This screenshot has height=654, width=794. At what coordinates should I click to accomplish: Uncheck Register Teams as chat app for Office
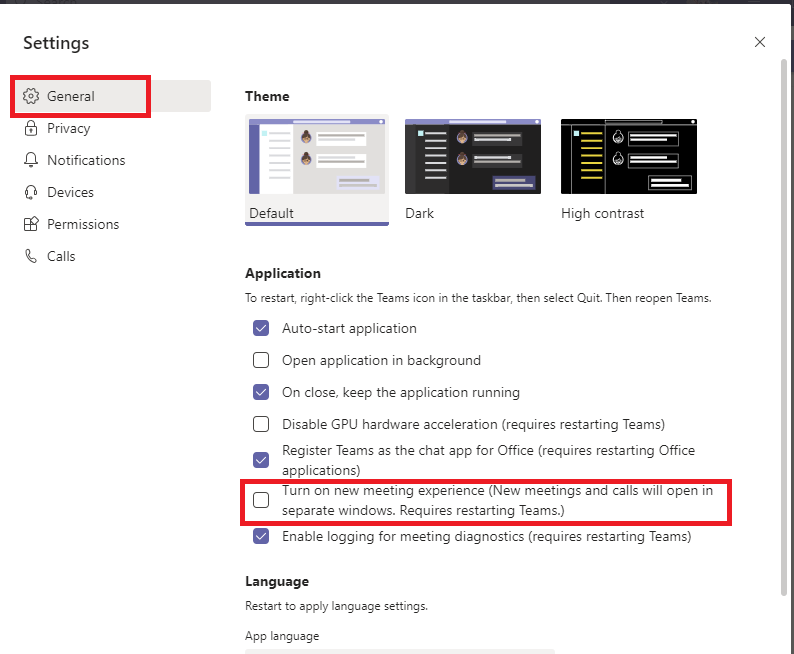tap(261, 460)
